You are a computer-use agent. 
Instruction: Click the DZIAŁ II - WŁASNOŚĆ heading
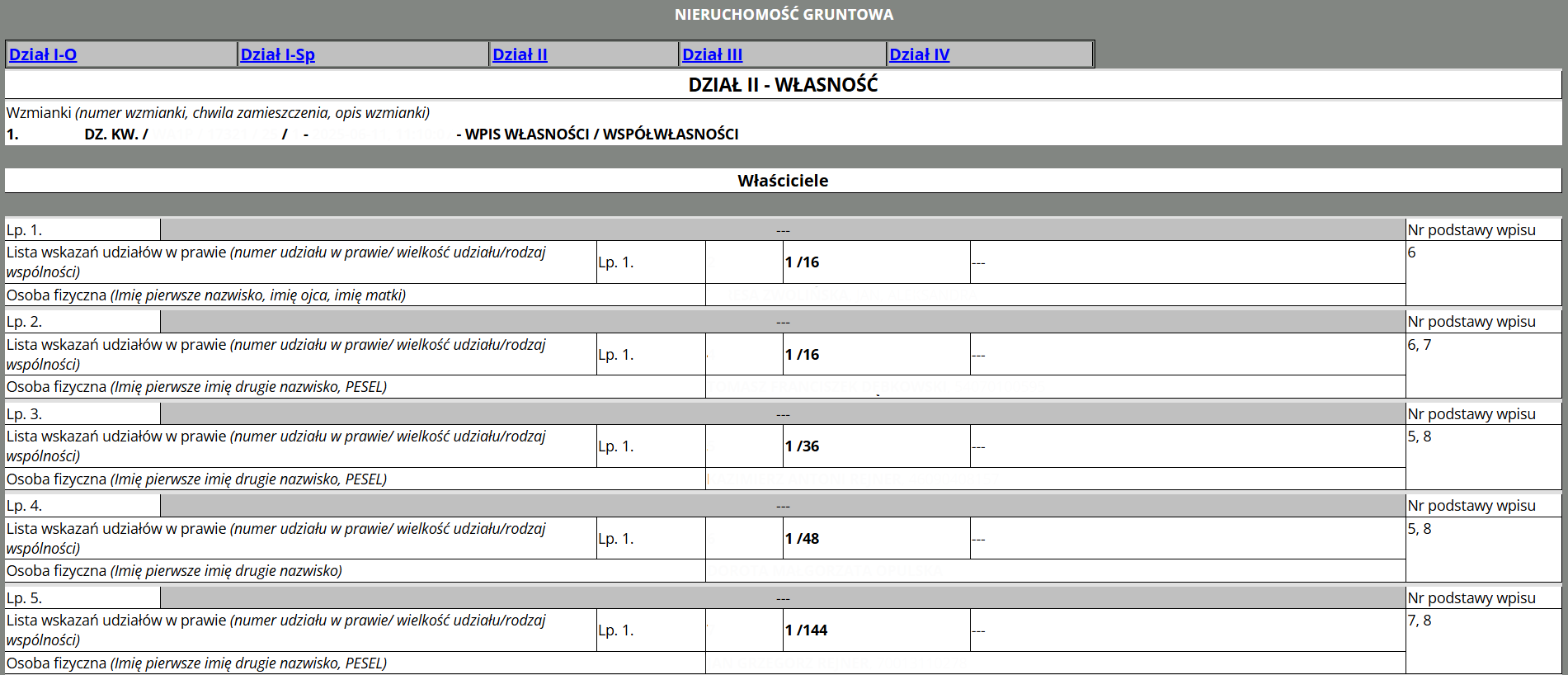(x=783, y=84)
